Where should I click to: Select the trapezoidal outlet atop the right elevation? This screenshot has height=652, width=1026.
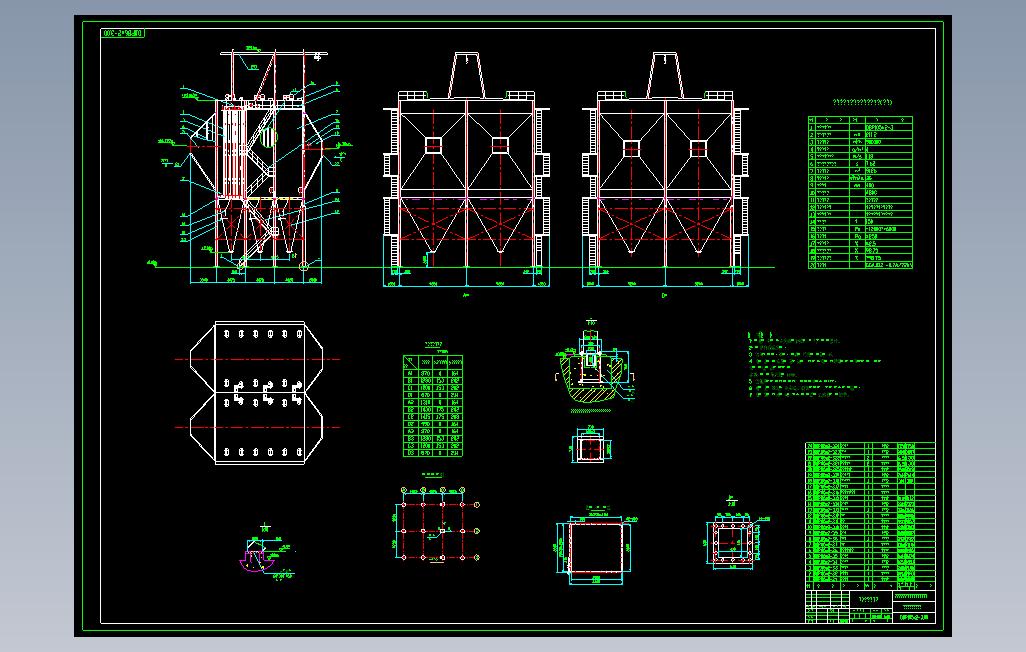(665, 75)
